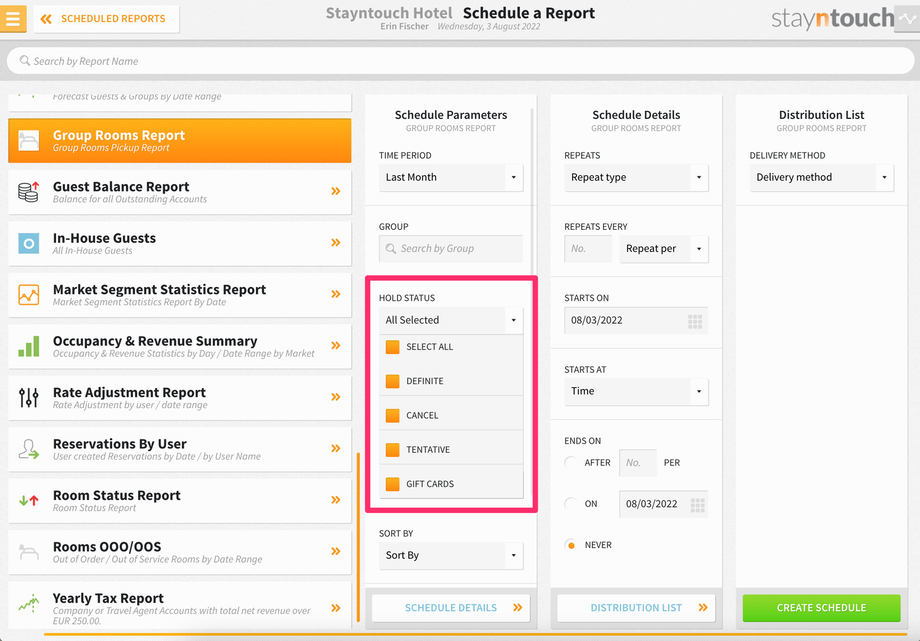Click the Occupancy & Revenue Summary bars icon
This screenshot has width=920, height=641.
tap(29, 346)
